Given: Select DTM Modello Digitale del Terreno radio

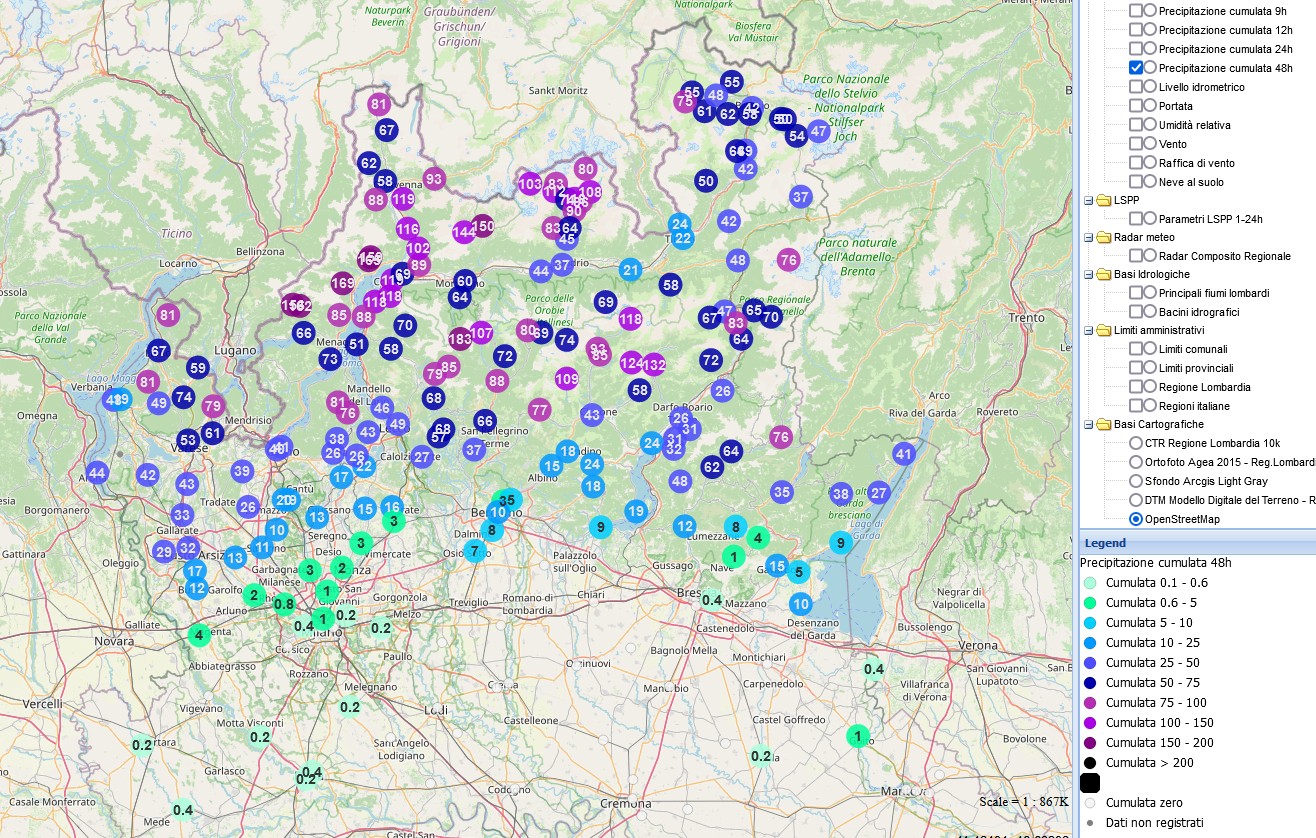Looking at the screenshot, I should click(1136, 500).
